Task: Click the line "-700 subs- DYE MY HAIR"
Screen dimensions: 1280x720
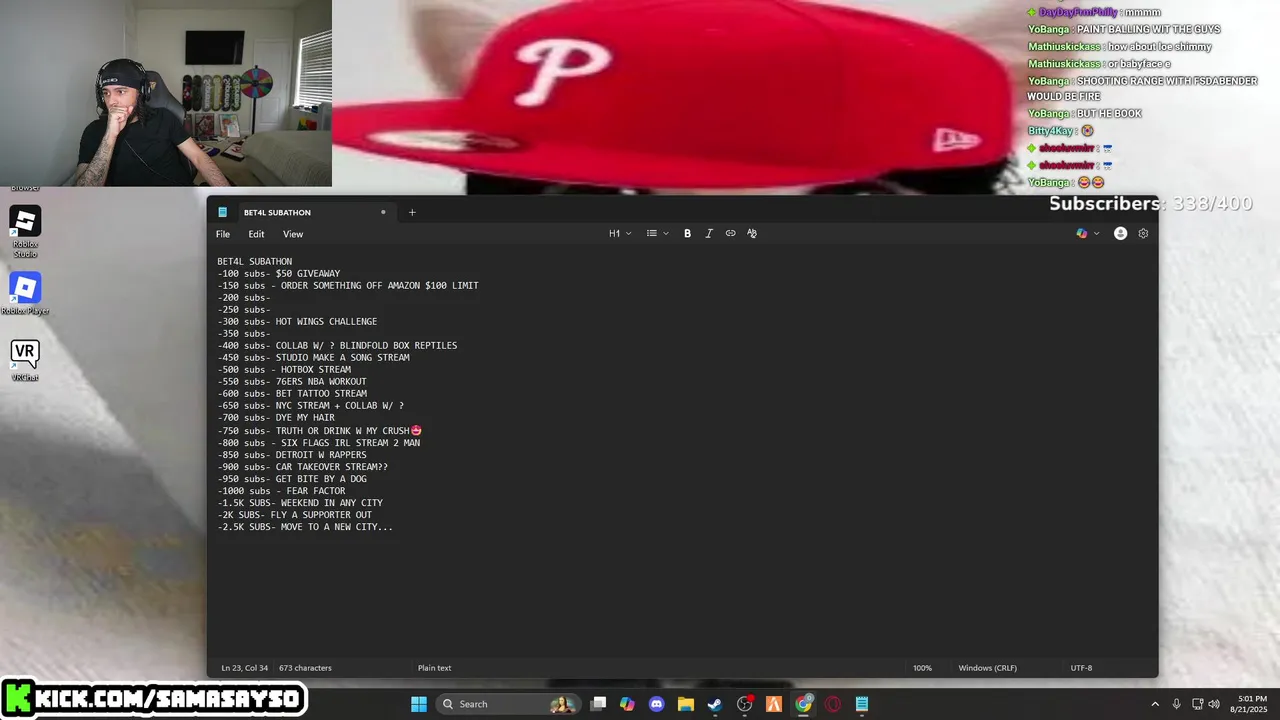Action: point(276,418)
